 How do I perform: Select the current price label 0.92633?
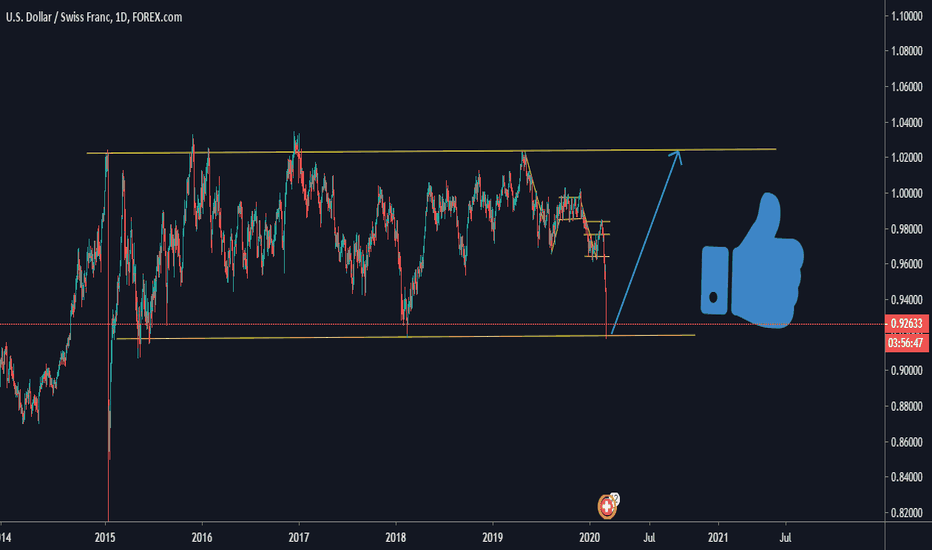[906, 324]
